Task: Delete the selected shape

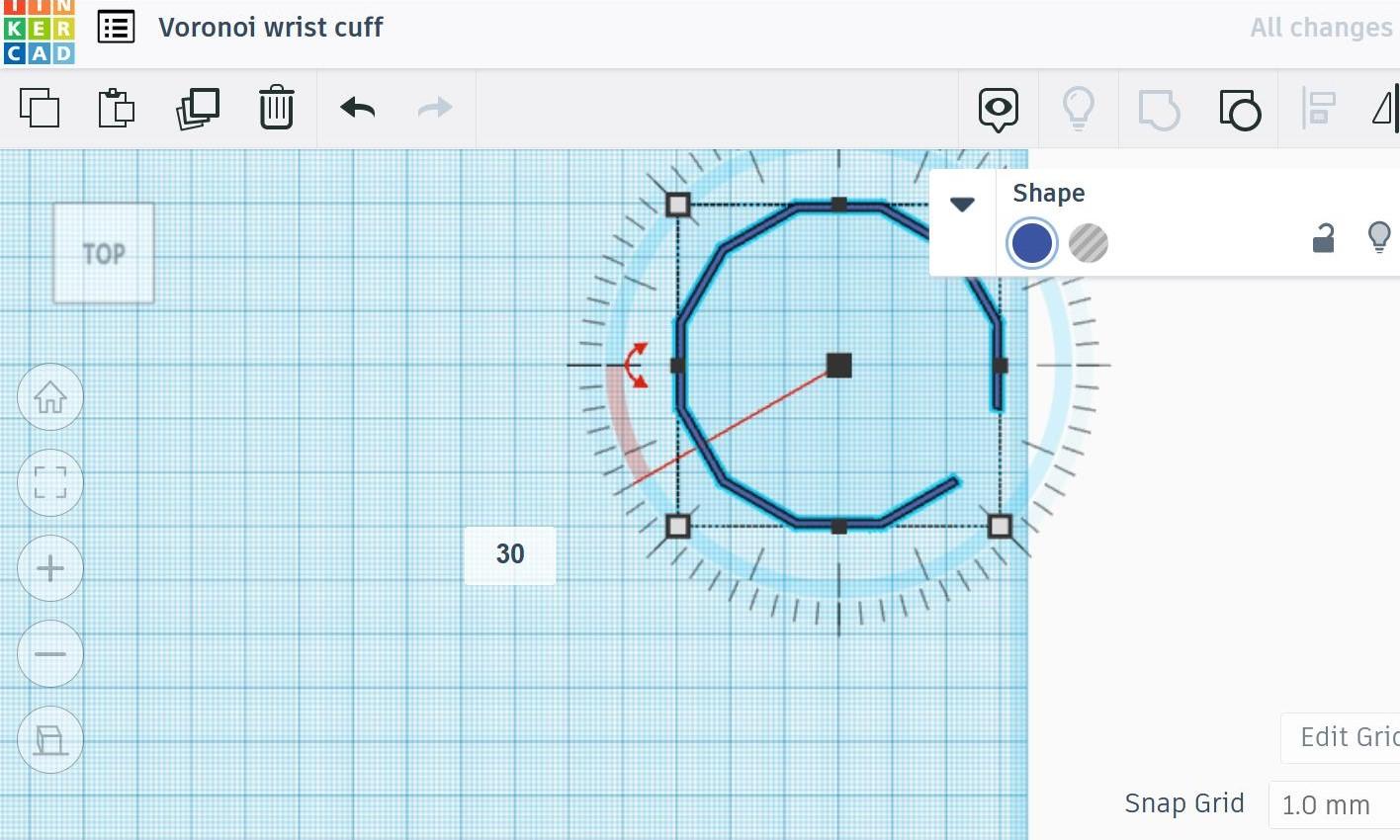Action: pos(276,109)
